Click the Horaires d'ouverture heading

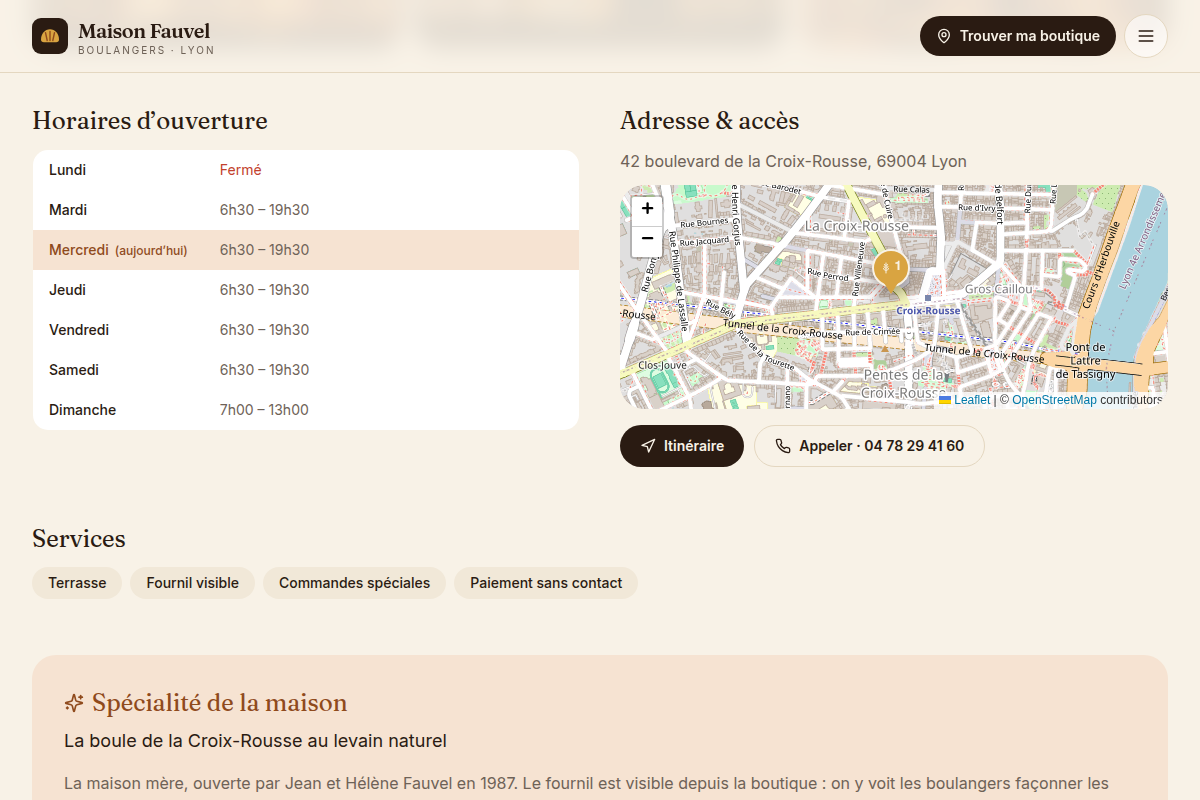click(150, 121)
